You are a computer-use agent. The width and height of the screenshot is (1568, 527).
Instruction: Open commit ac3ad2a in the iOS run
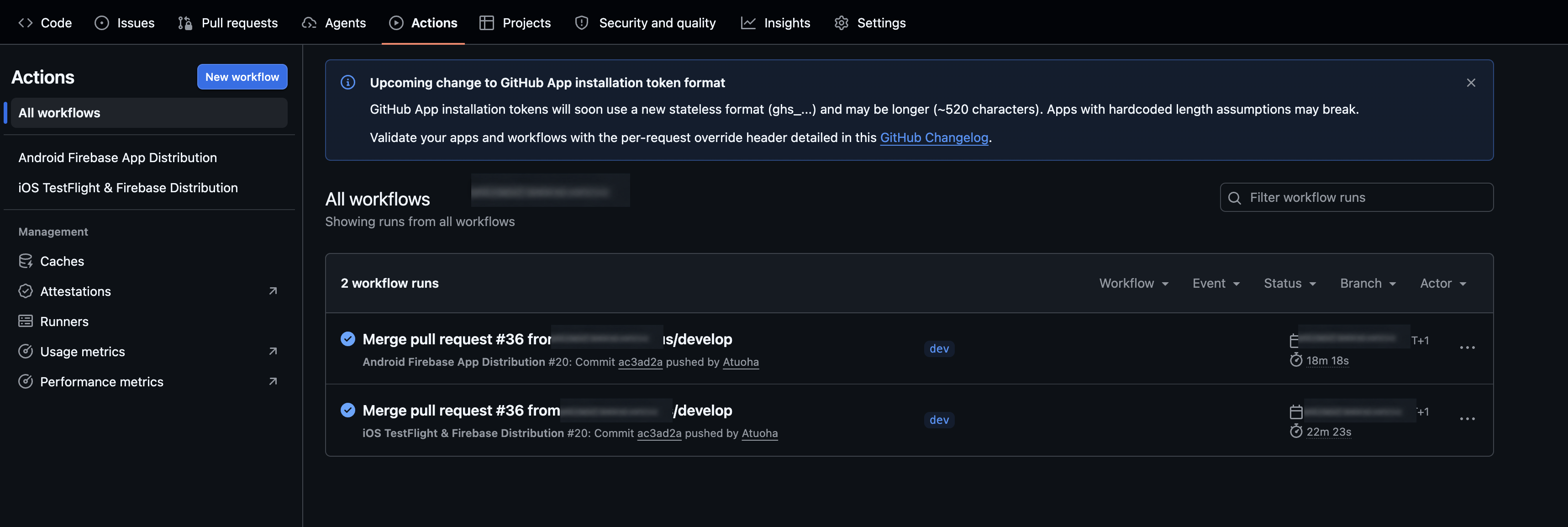pos(658,433)
